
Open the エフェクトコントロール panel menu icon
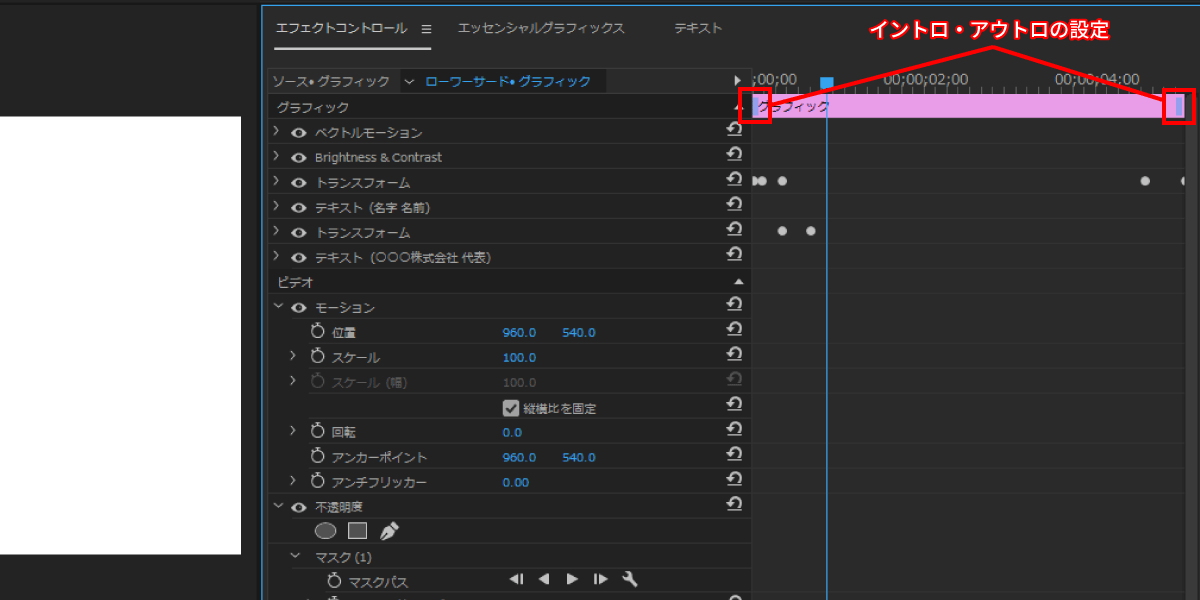[426, 29]
